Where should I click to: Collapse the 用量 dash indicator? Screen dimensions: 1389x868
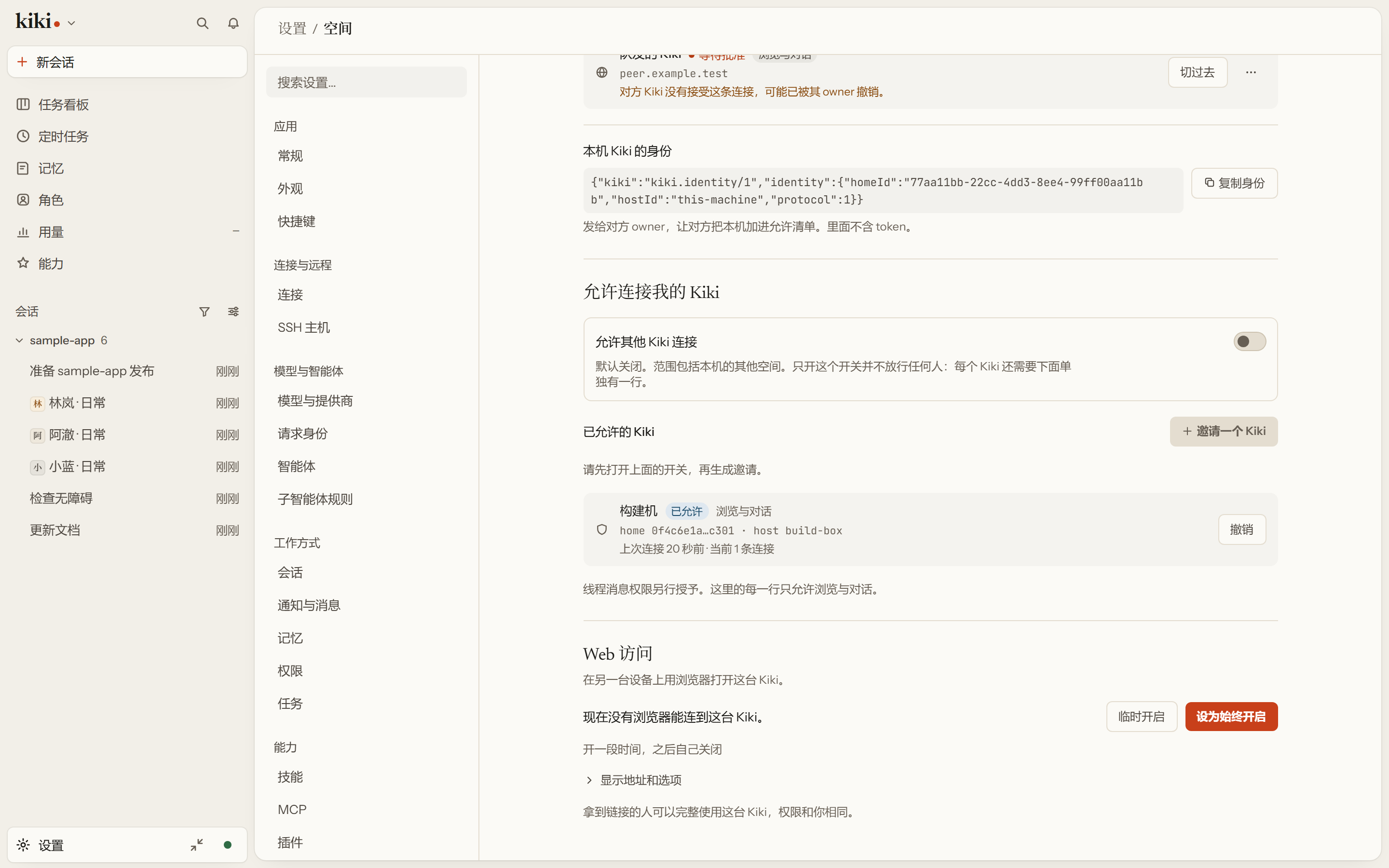coord(236,231)
